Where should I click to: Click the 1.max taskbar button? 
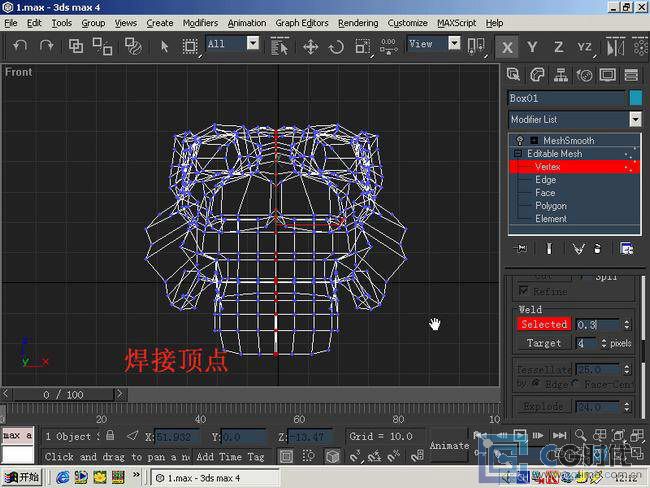tap(215, 478)
